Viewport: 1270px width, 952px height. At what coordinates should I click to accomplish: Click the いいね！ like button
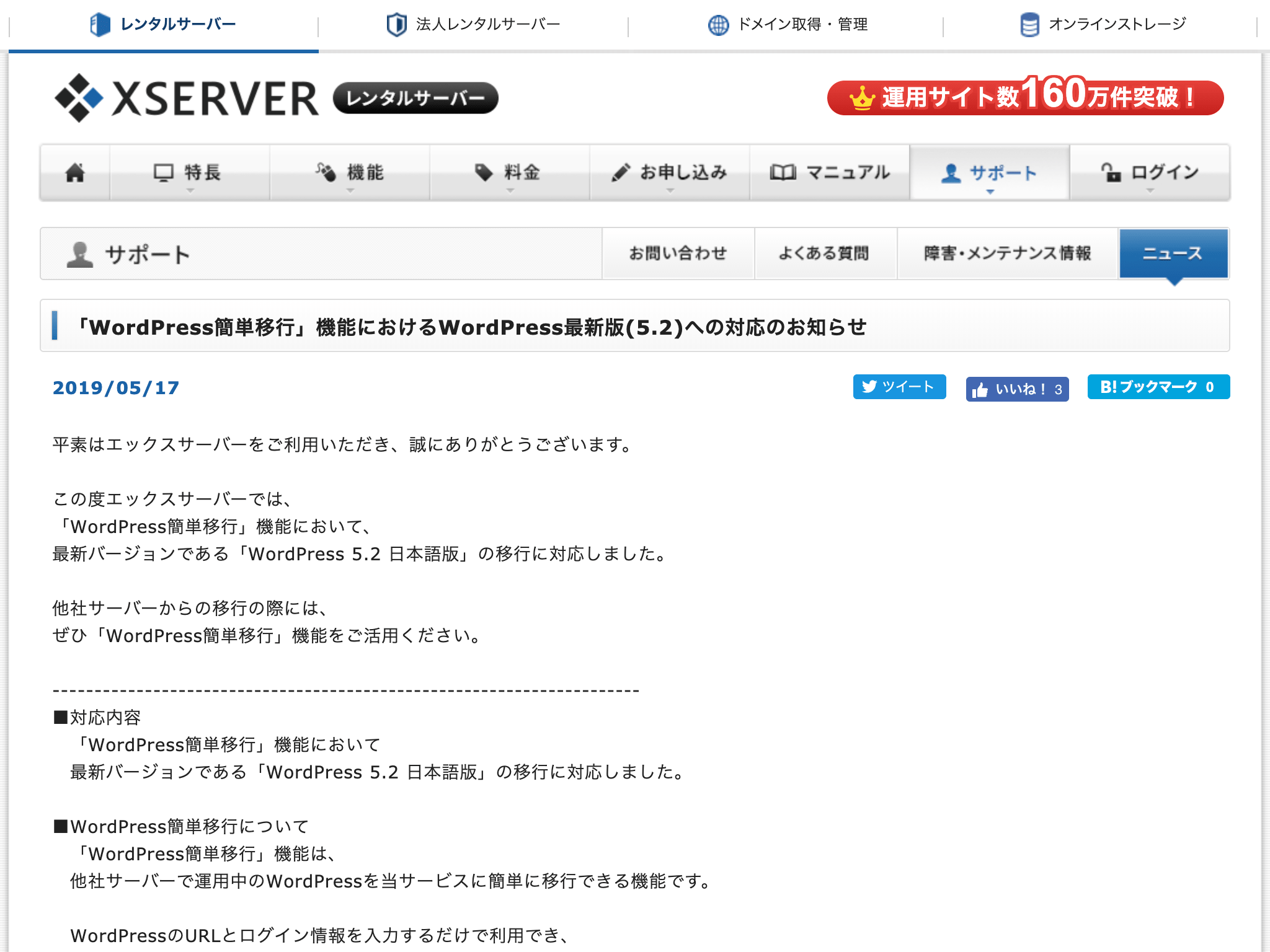pos(1017,389)
